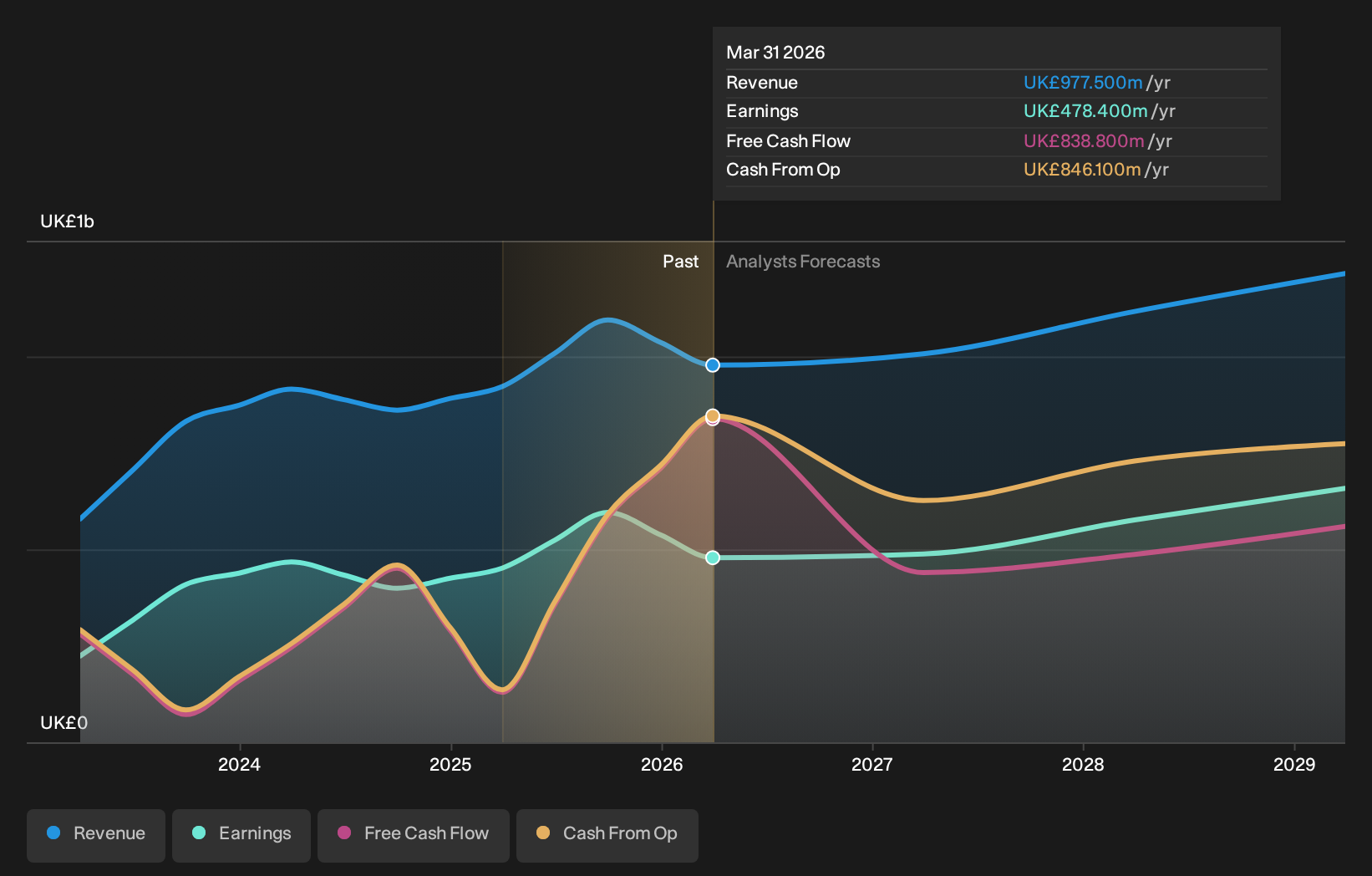The image size is (1372, 876).
Task: Click the UK£0 y-axis label
Action: pos(64,722)
